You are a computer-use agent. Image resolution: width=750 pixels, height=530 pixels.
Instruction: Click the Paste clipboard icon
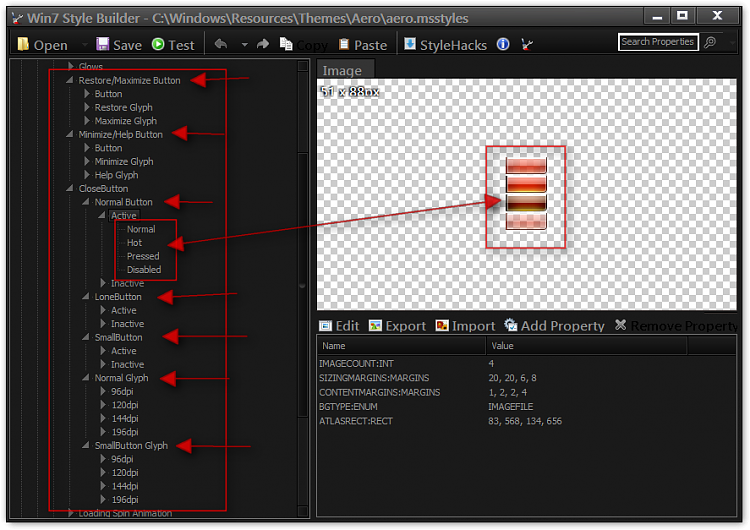[x=343, y=44]
